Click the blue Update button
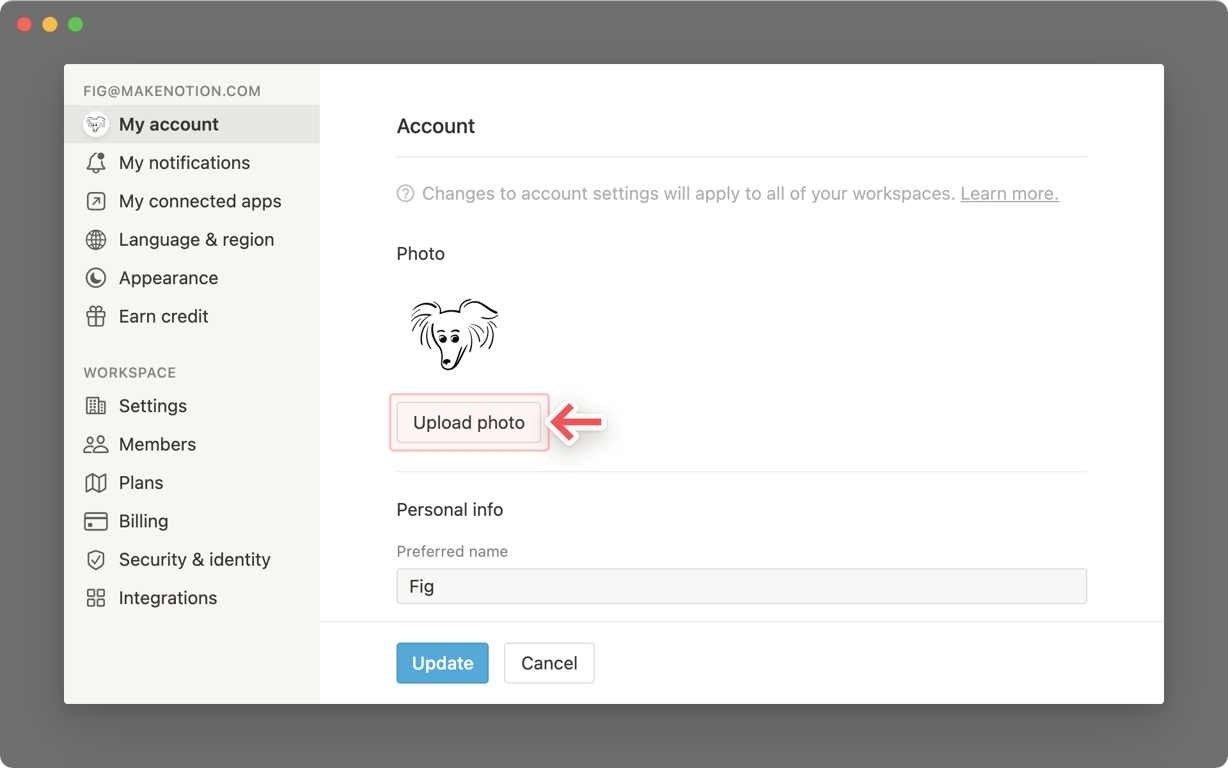This screenshot has width=1228, height=768. (442, 663)
